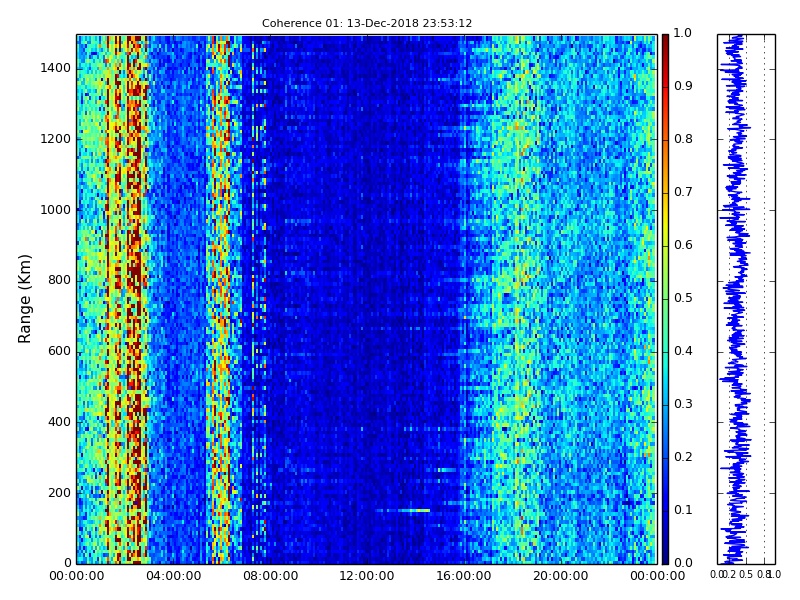800x600 pixels.
Task: Click the colorbar tick label '0.4'
Action: click(x=683, y=351)
